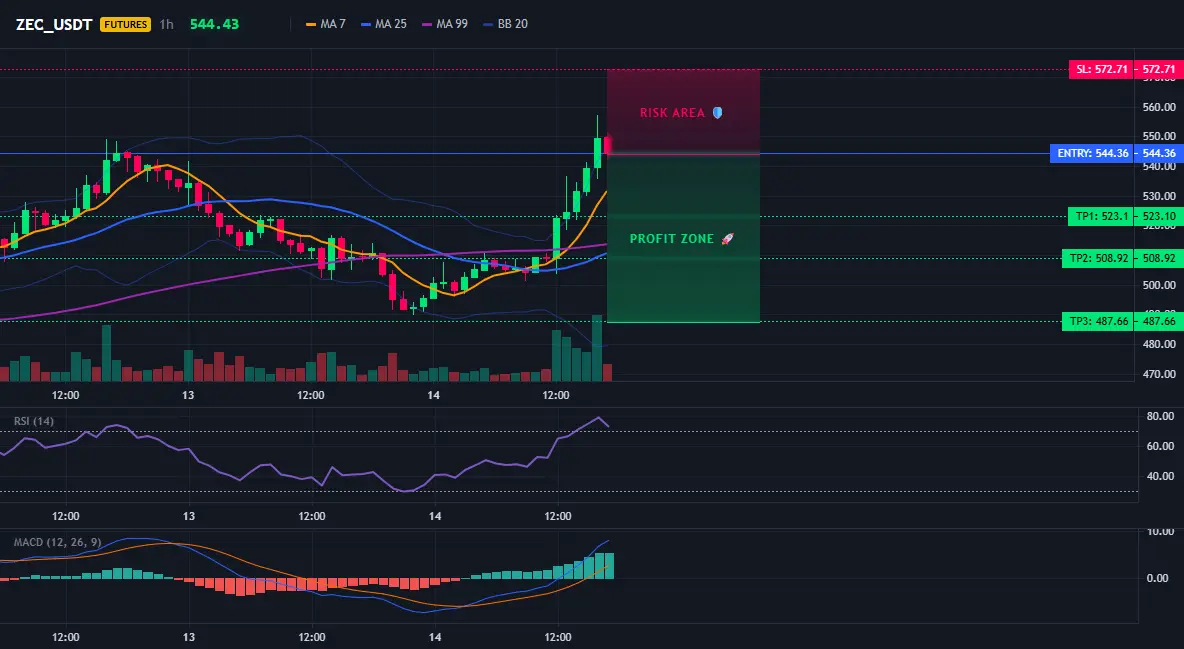
Task: Click the PROFIT ZONE label
Action: tap(671, 239)
